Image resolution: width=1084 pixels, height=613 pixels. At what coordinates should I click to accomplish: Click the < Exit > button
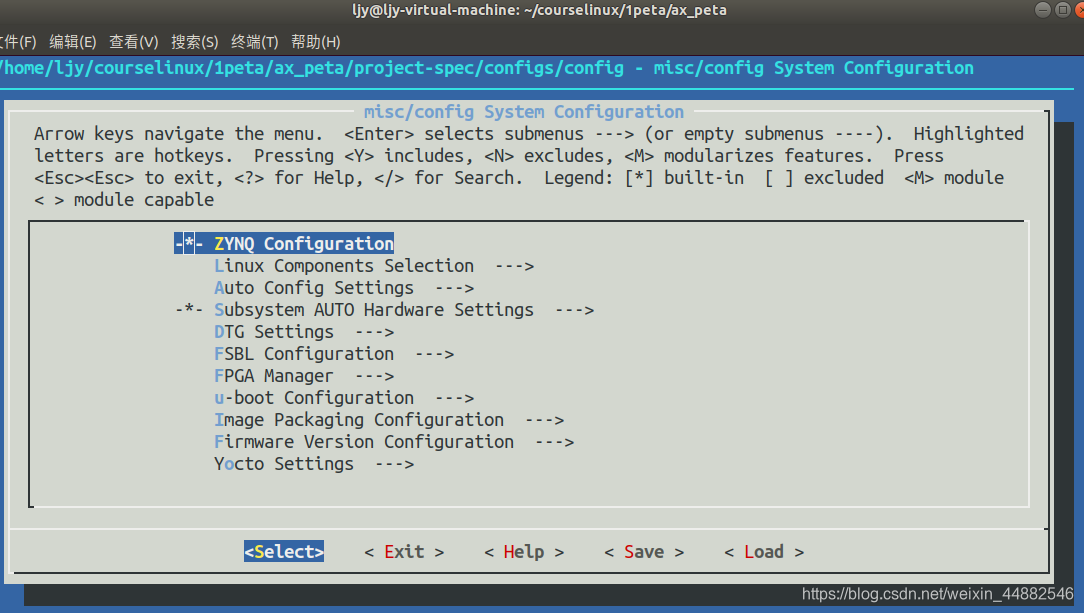tap(403, 551)
